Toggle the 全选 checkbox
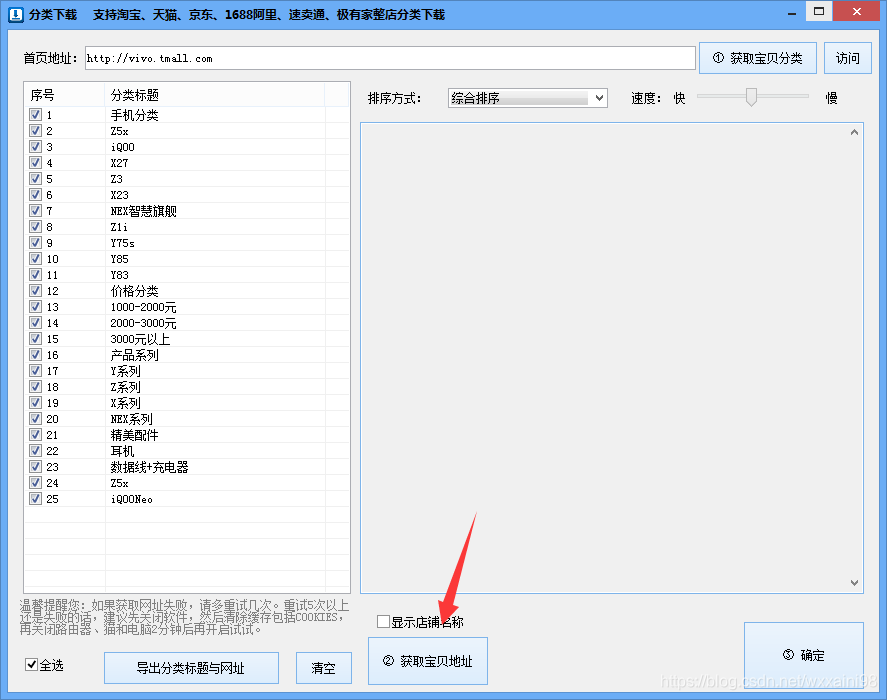887x700 pixels. tap(32, 664)
